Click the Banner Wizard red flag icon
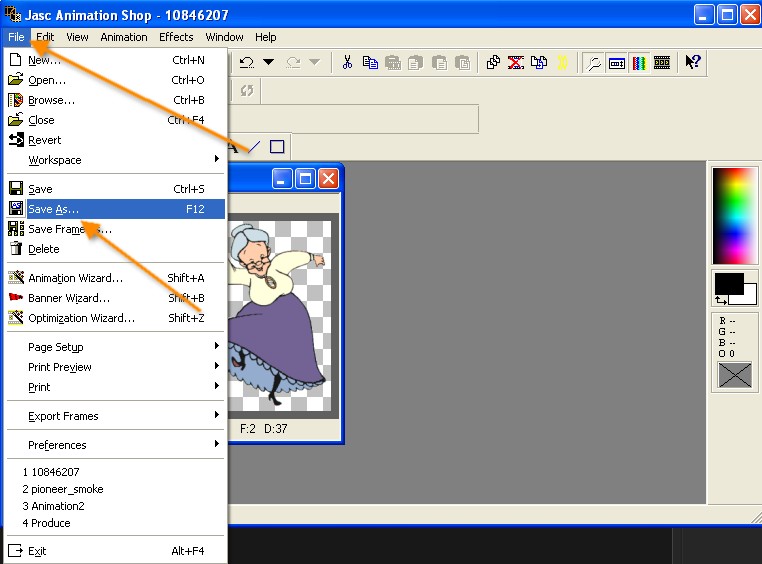 point(16,297)
